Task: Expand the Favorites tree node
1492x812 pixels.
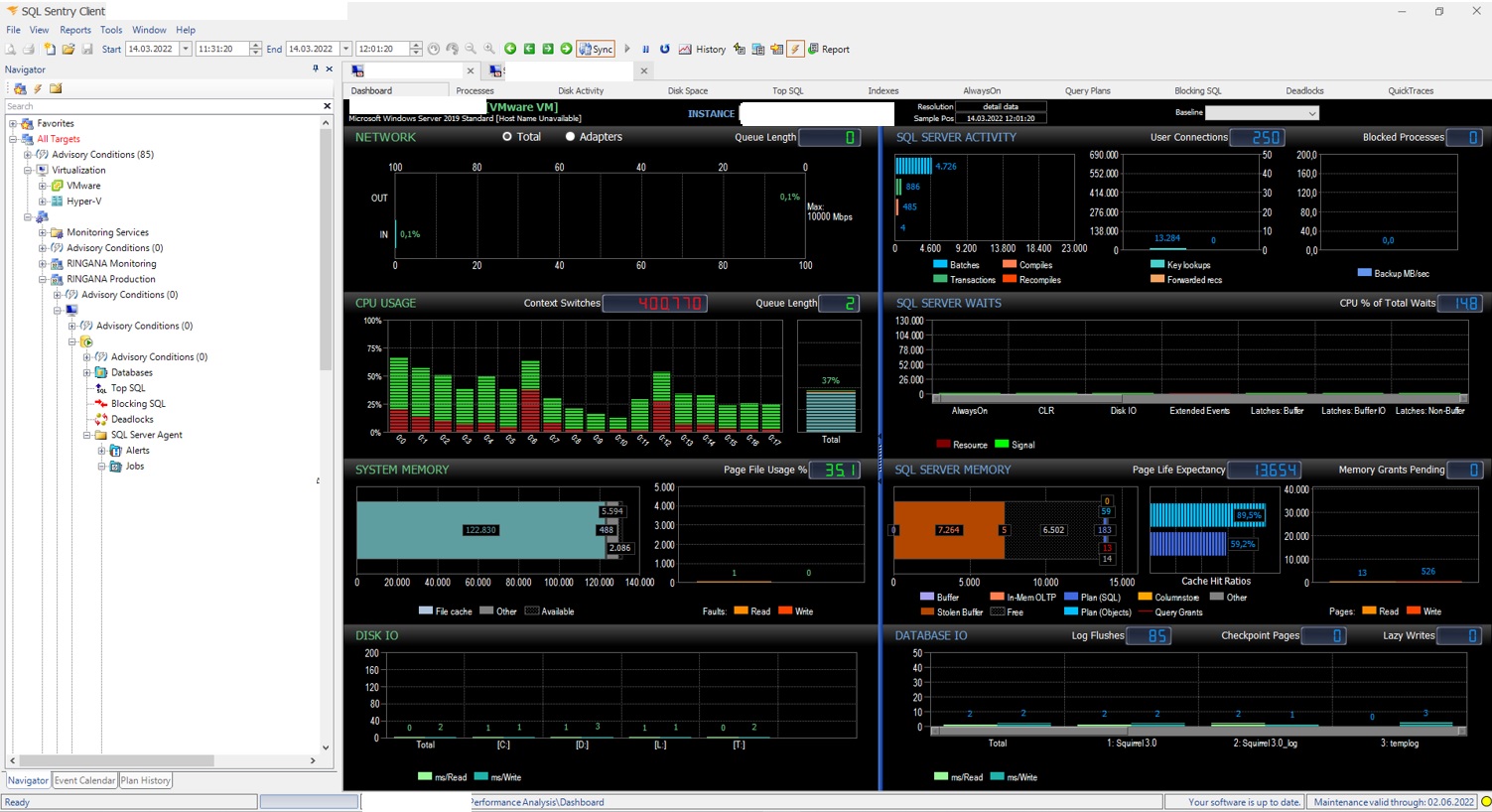Action: 13,124
